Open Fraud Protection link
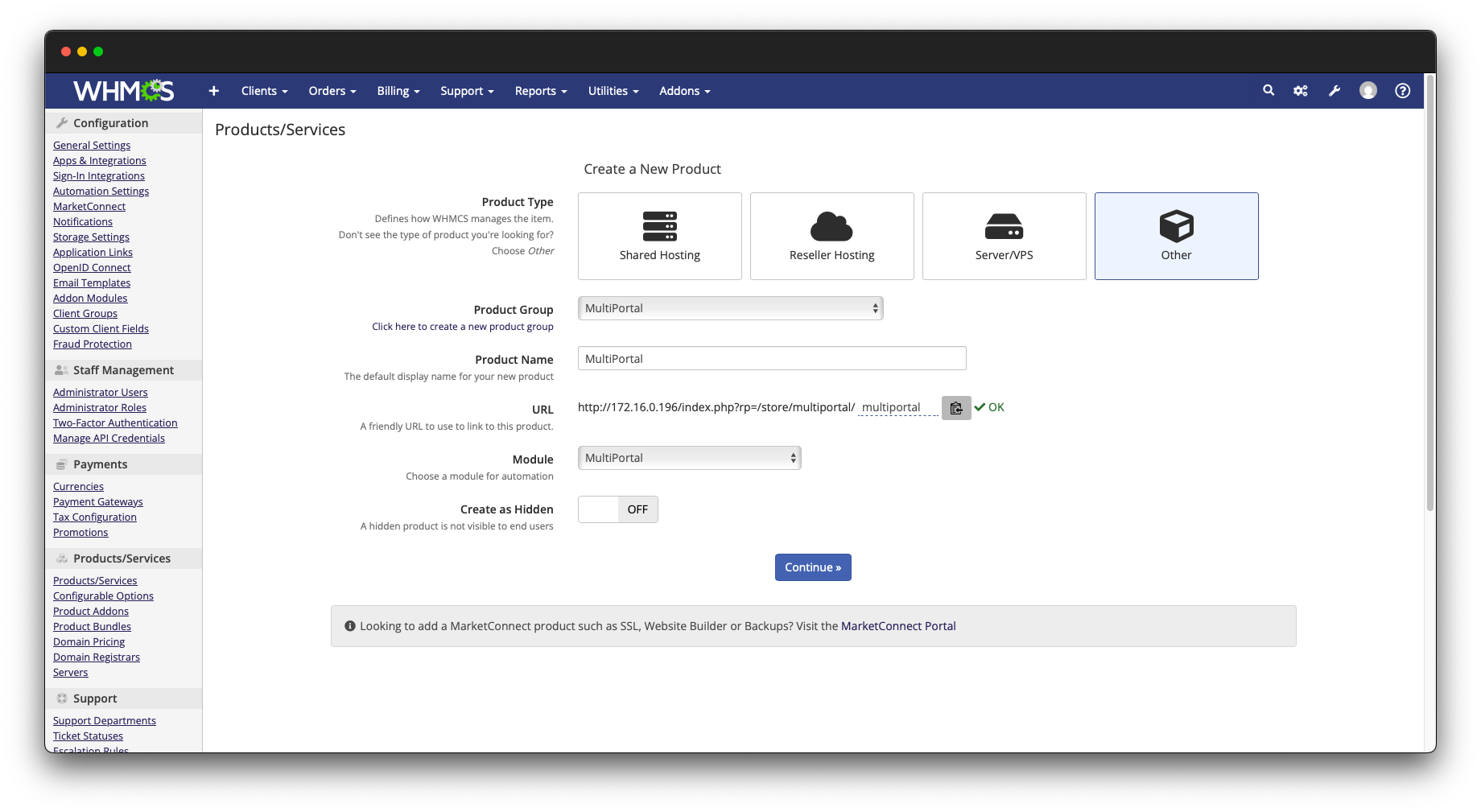This screenshot has width=1481, height=812. point(93,344)
